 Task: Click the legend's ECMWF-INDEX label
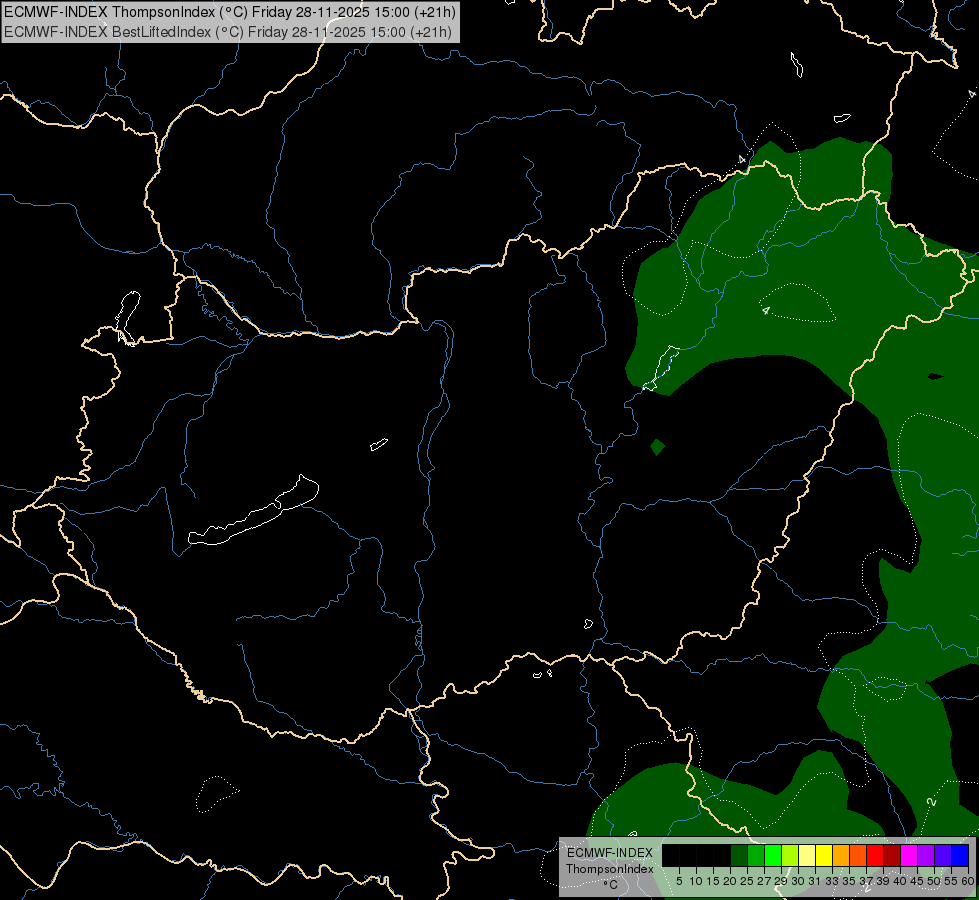pyautogui.click(x=609, y=853)
